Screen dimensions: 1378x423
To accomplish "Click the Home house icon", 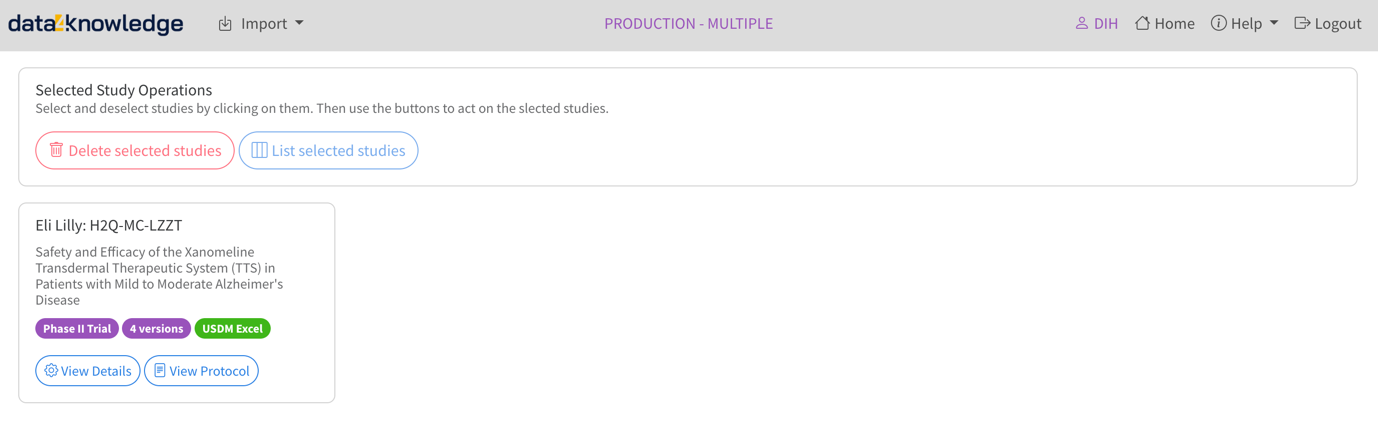I will [x=1142, y=23].
